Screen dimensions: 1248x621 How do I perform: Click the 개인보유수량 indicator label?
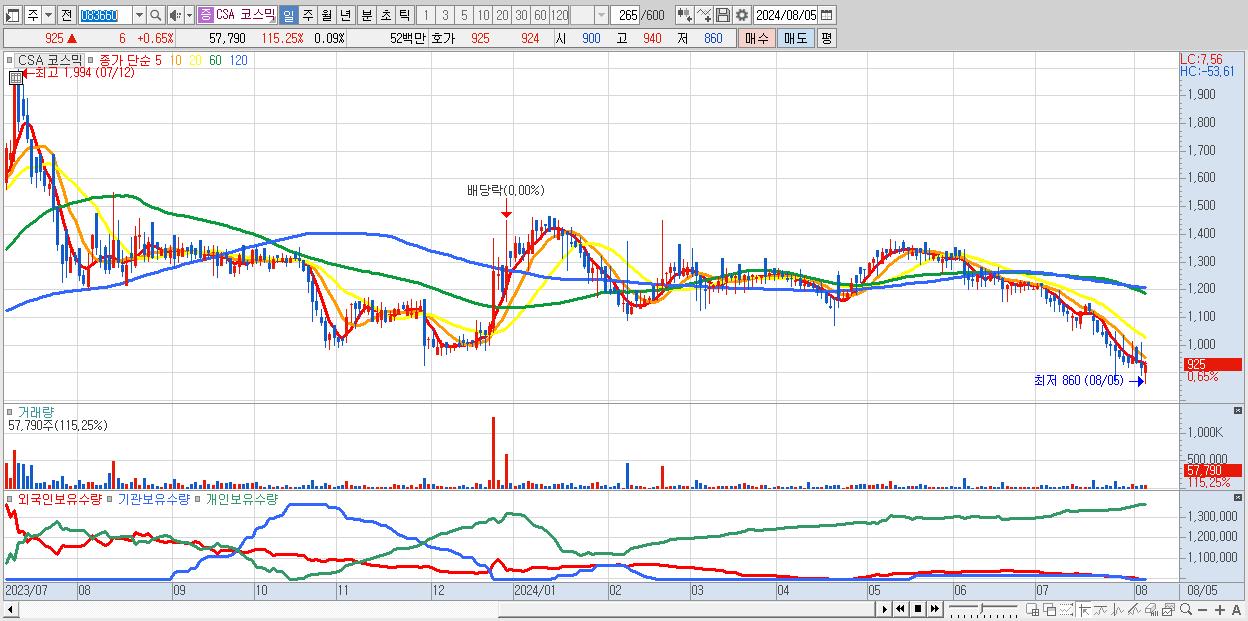tap(241, 498)
